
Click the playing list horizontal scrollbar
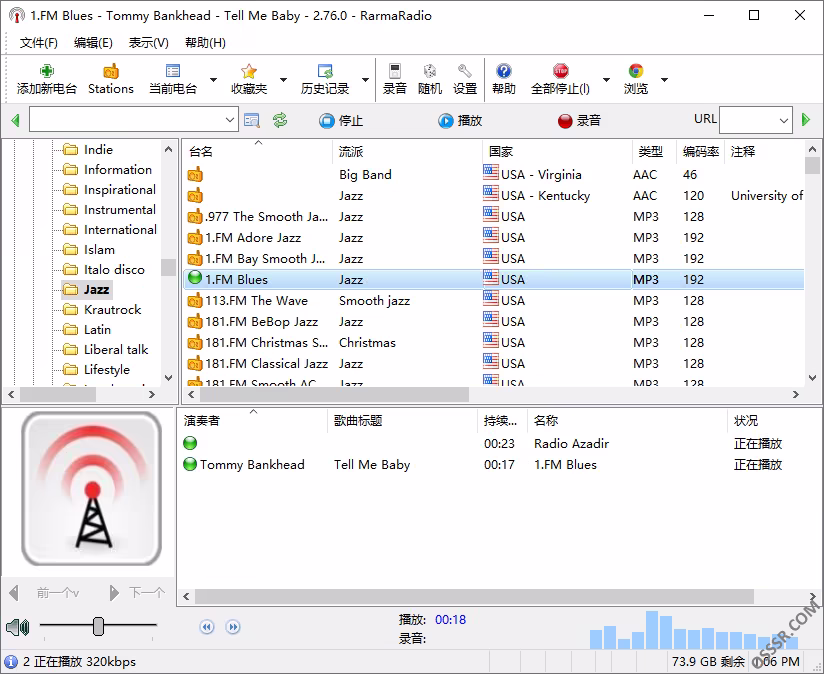475,596
